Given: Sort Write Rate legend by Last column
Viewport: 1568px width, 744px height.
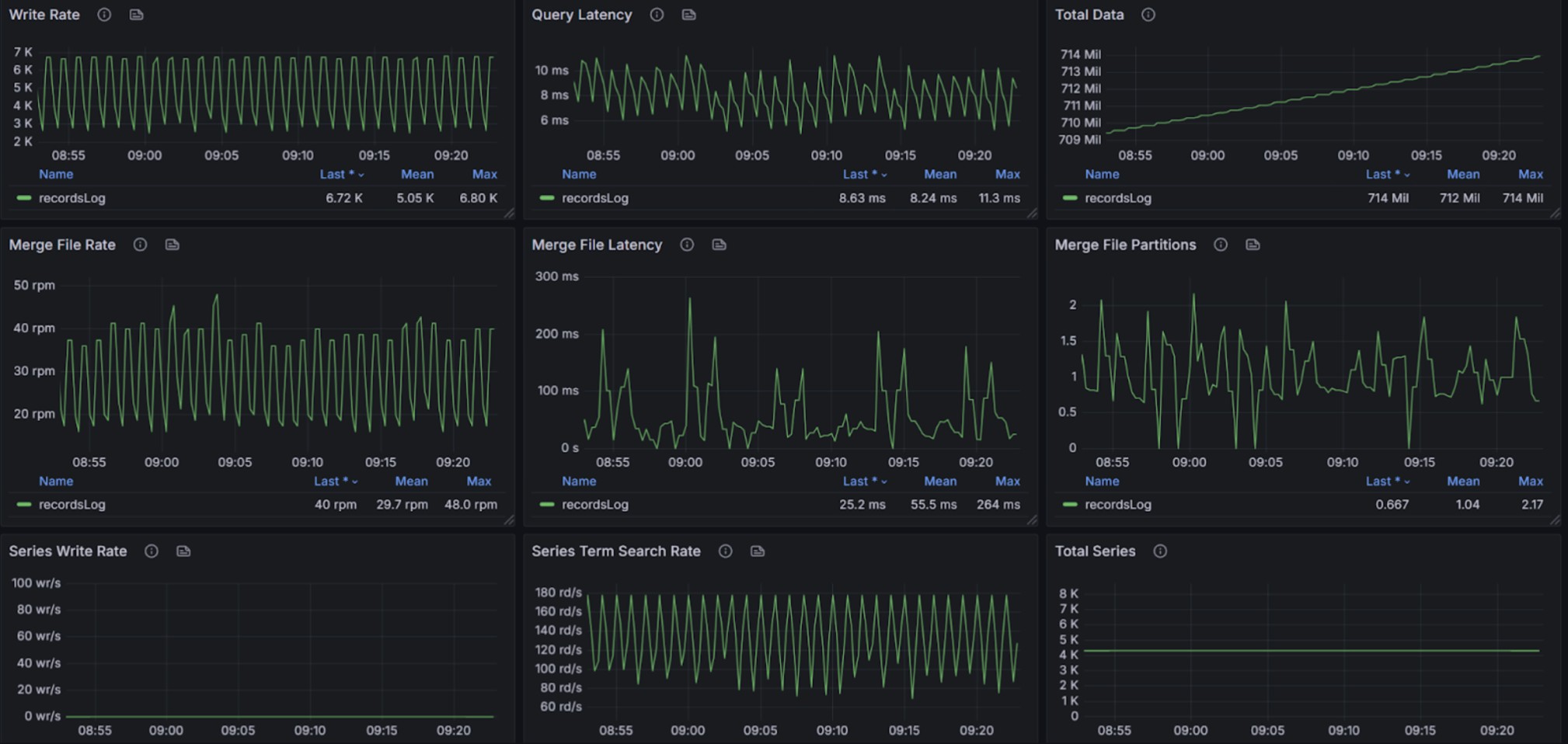Looking at the screenshot, I should (337, 175).
